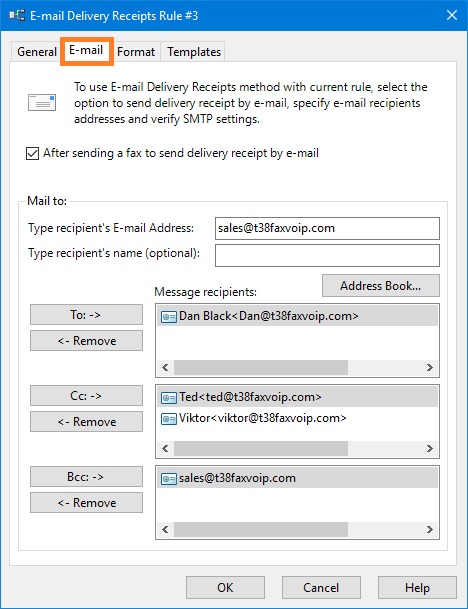Click right arrow of Bcc list scrollbar
Viewport: 468px width, 609px height.
click(429, 529)
